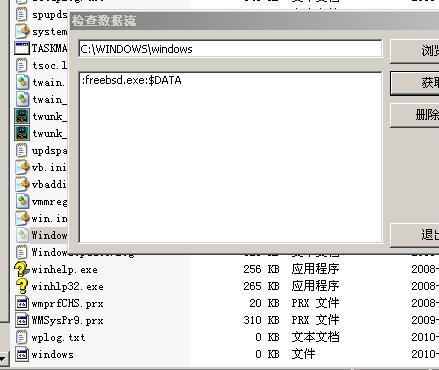Click the first twunk_ program icon
The height and width of the screenshot is (370, 439).
pyautogui.click(x=22, y=116)
